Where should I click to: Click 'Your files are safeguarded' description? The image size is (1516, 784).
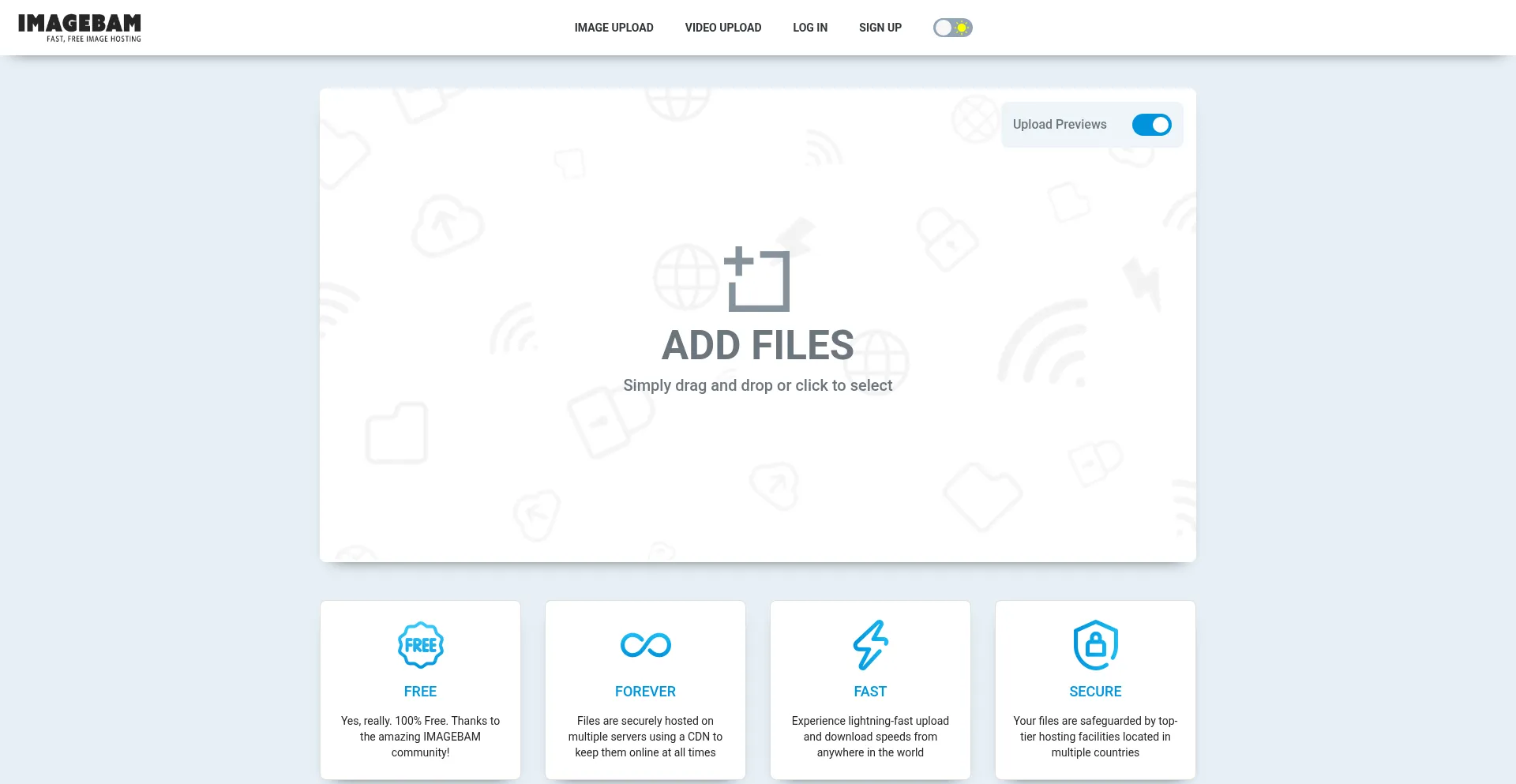click(x=1095, y=737)
